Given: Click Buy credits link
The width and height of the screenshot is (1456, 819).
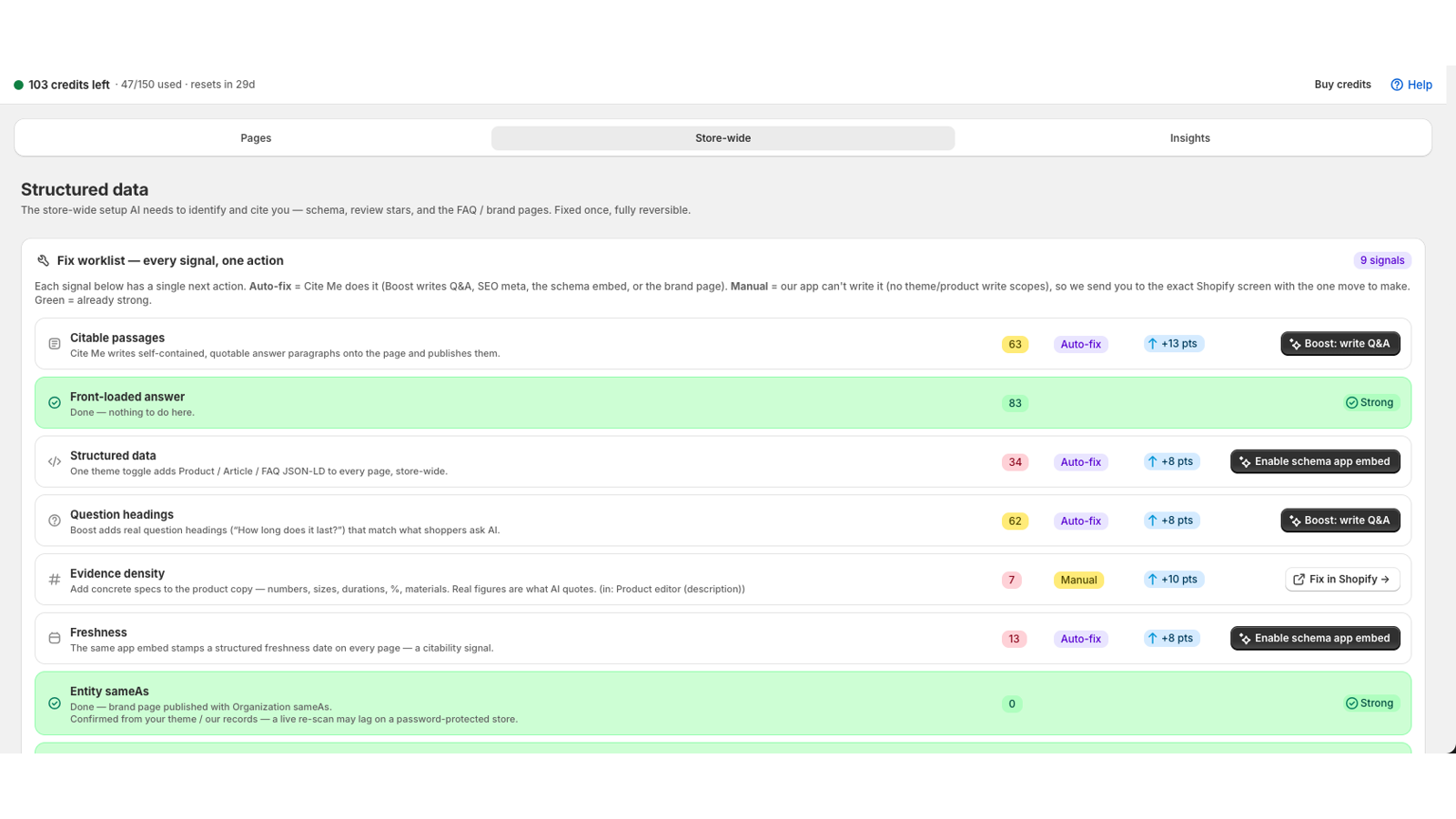Looking at the screenshot, I should click(1342, 85).
